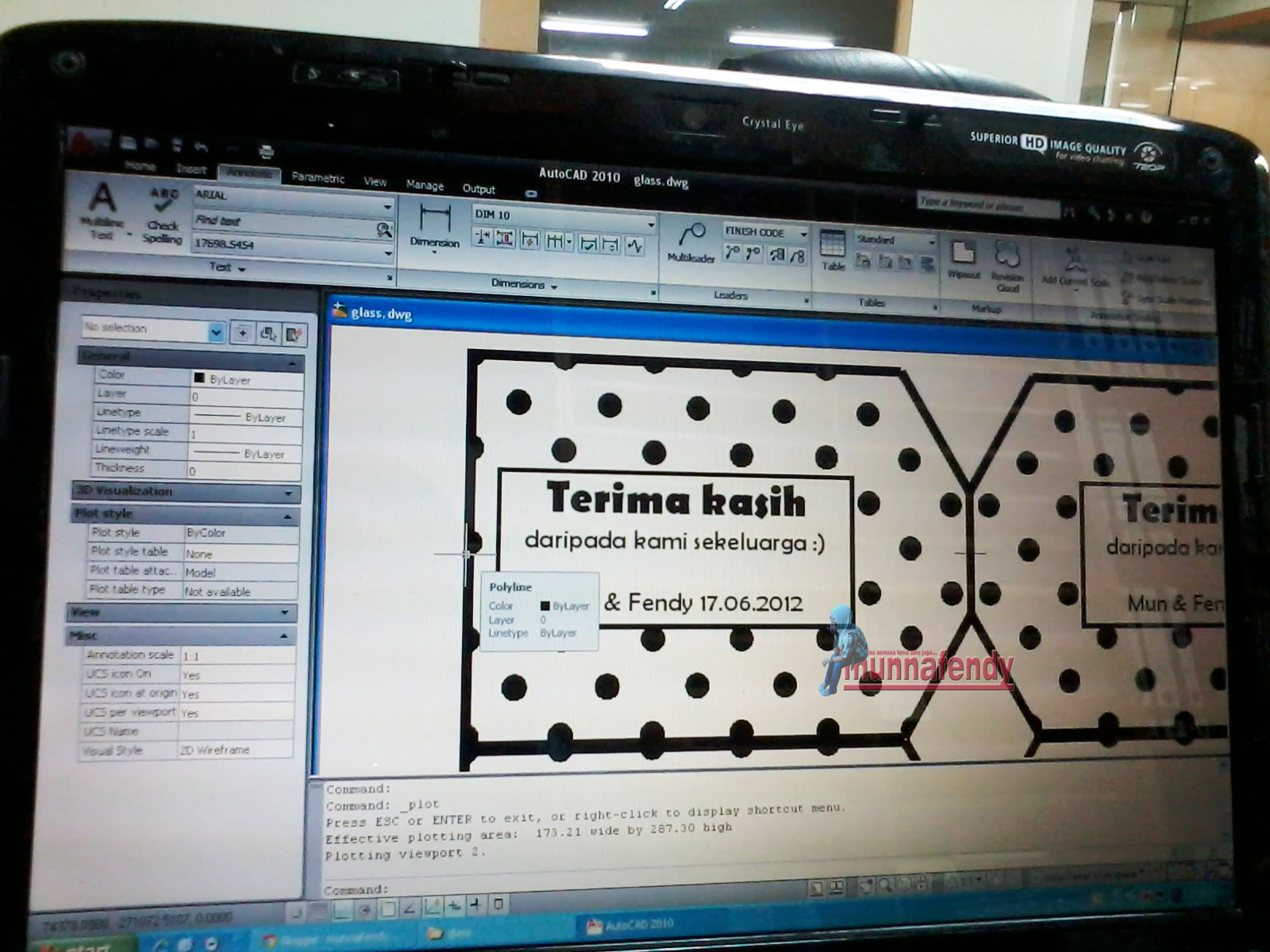Select the dimension Update icon

pos(610,244)
